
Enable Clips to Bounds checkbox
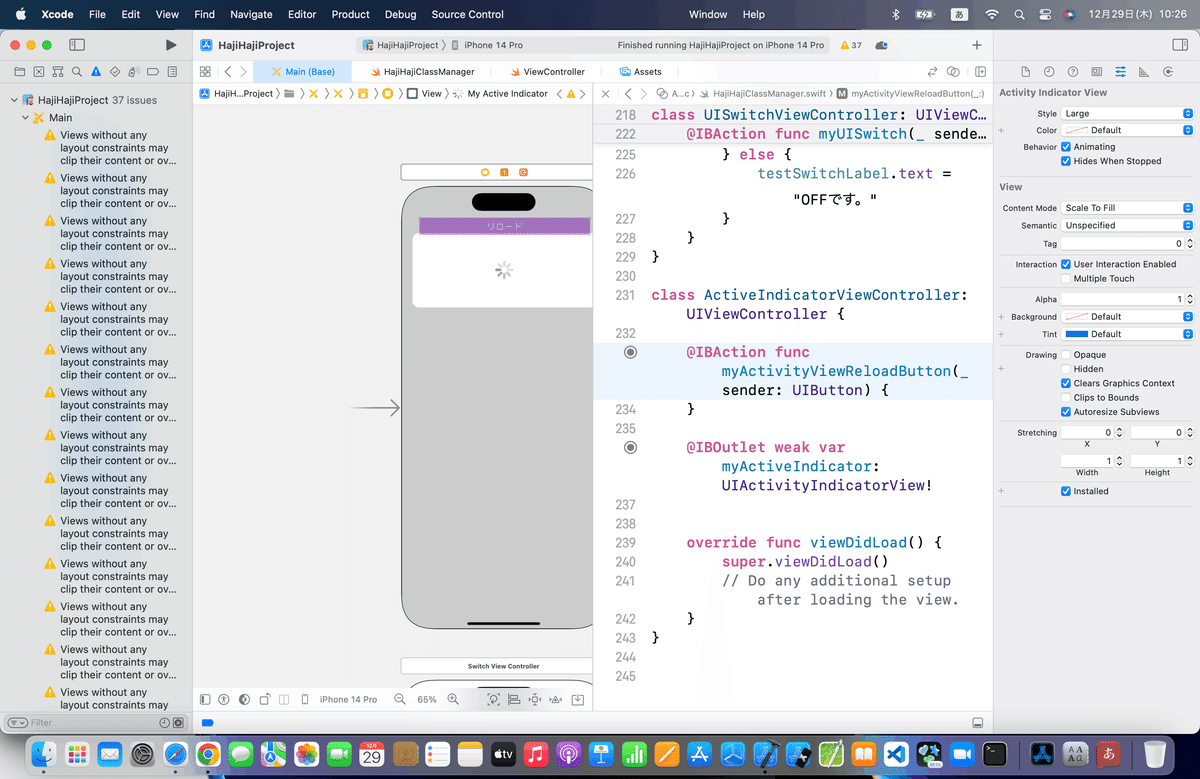(1066, 398)
